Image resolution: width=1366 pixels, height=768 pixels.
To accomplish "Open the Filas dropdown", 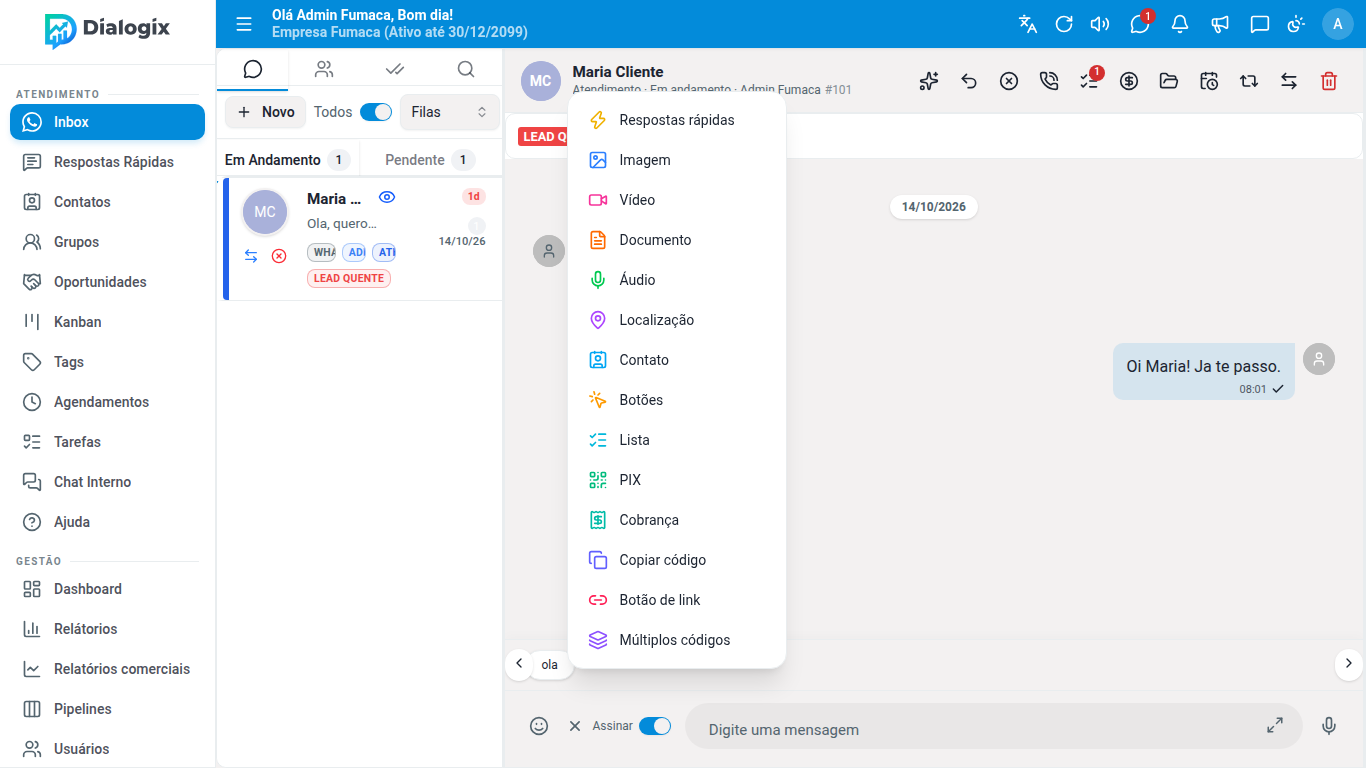I will point(449,112).
